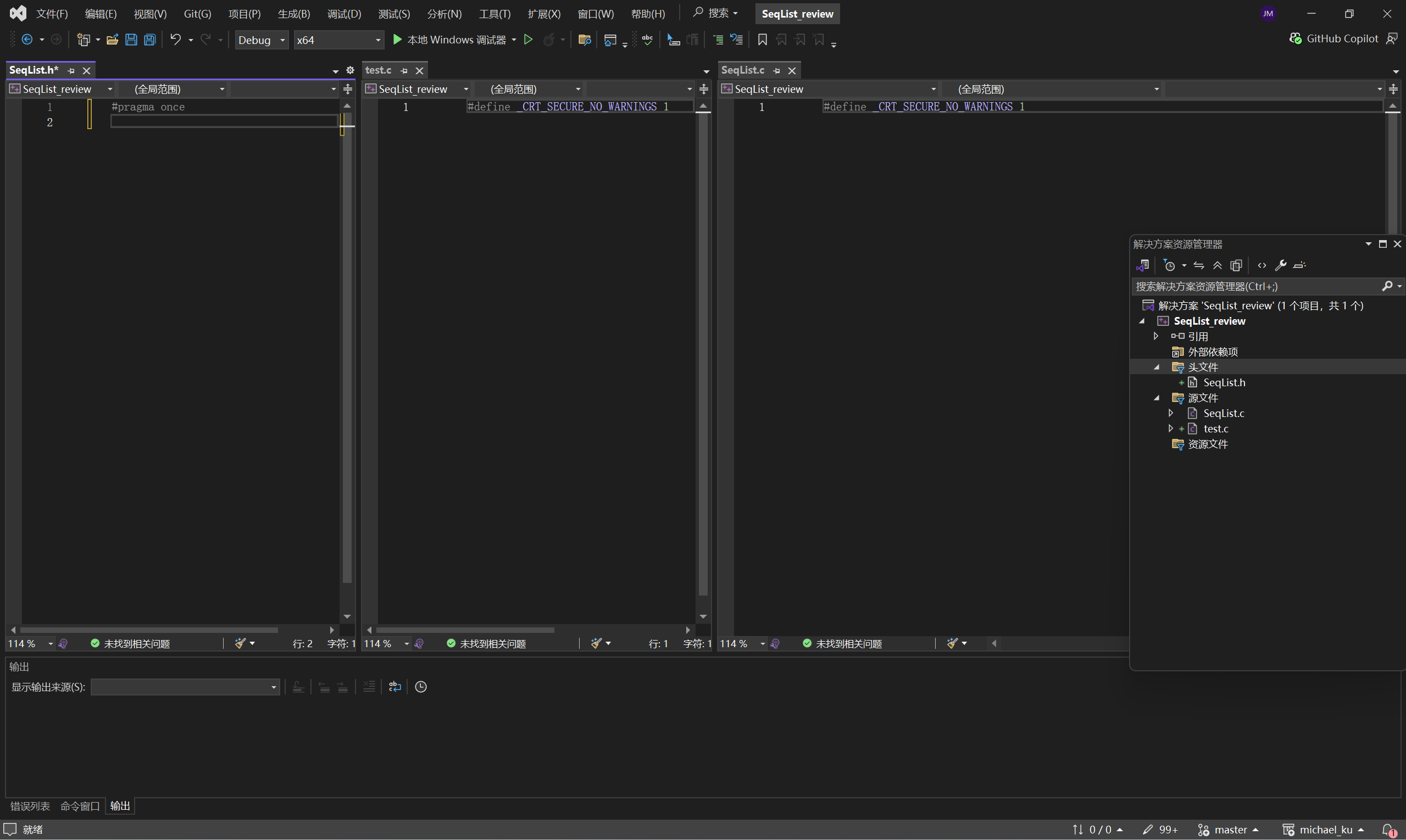Viewport: 1406px width, 840px height.
Task: Toggle word wrap in the output panel
Action: 395,687
